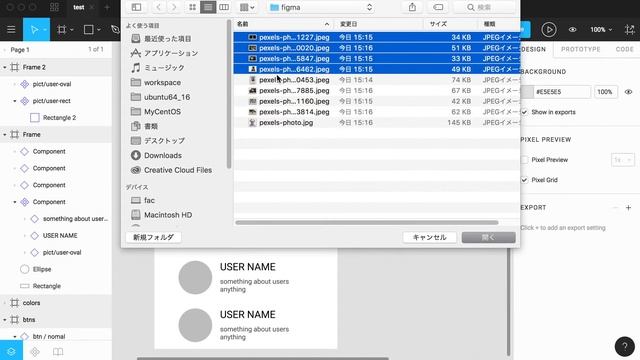
Task: Collapse the fourth Component layer
Action: (15, 202)
